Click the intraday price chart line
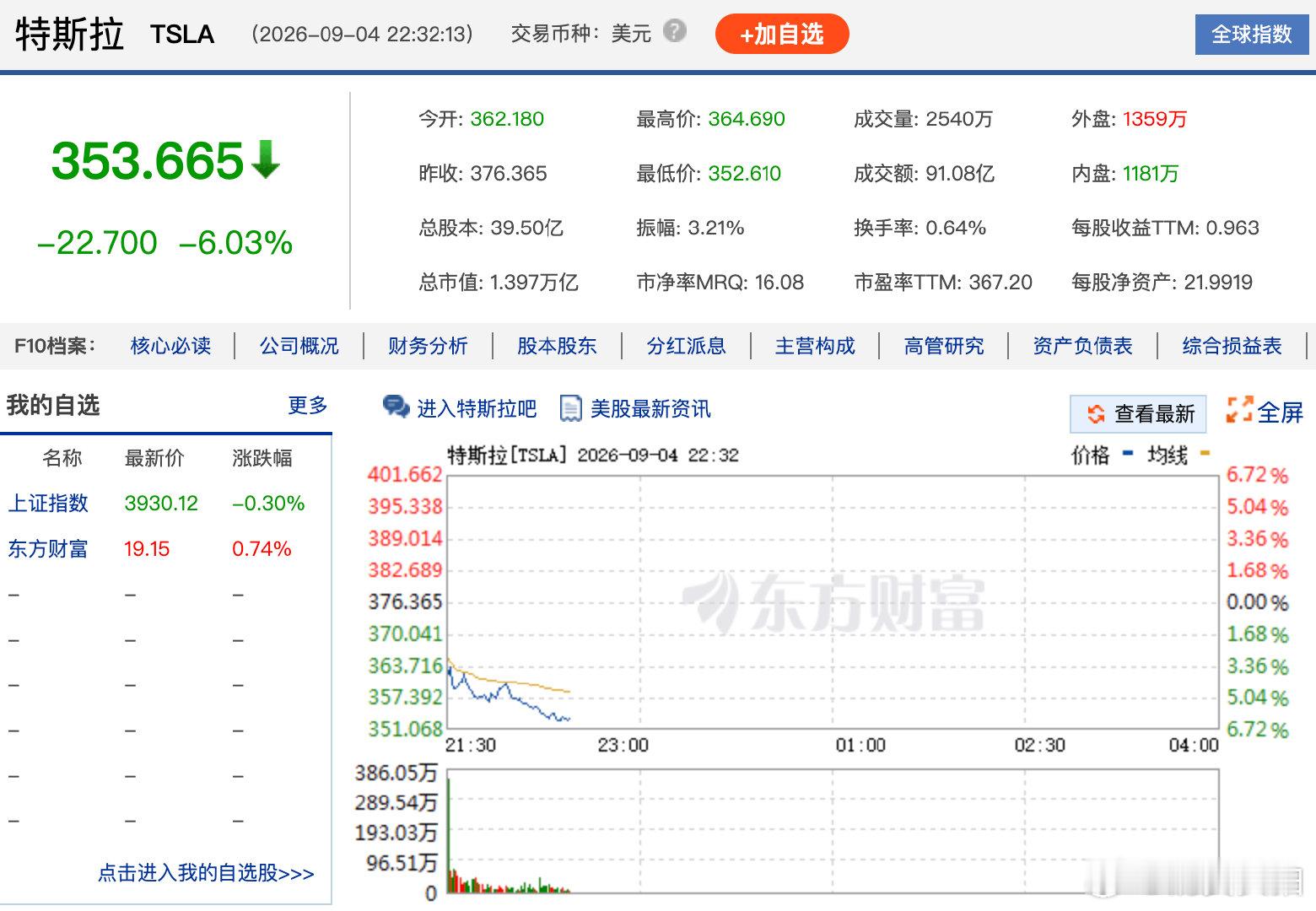Image resolution: width=1316 pixels, height=911 pixels. pos(509,692)
